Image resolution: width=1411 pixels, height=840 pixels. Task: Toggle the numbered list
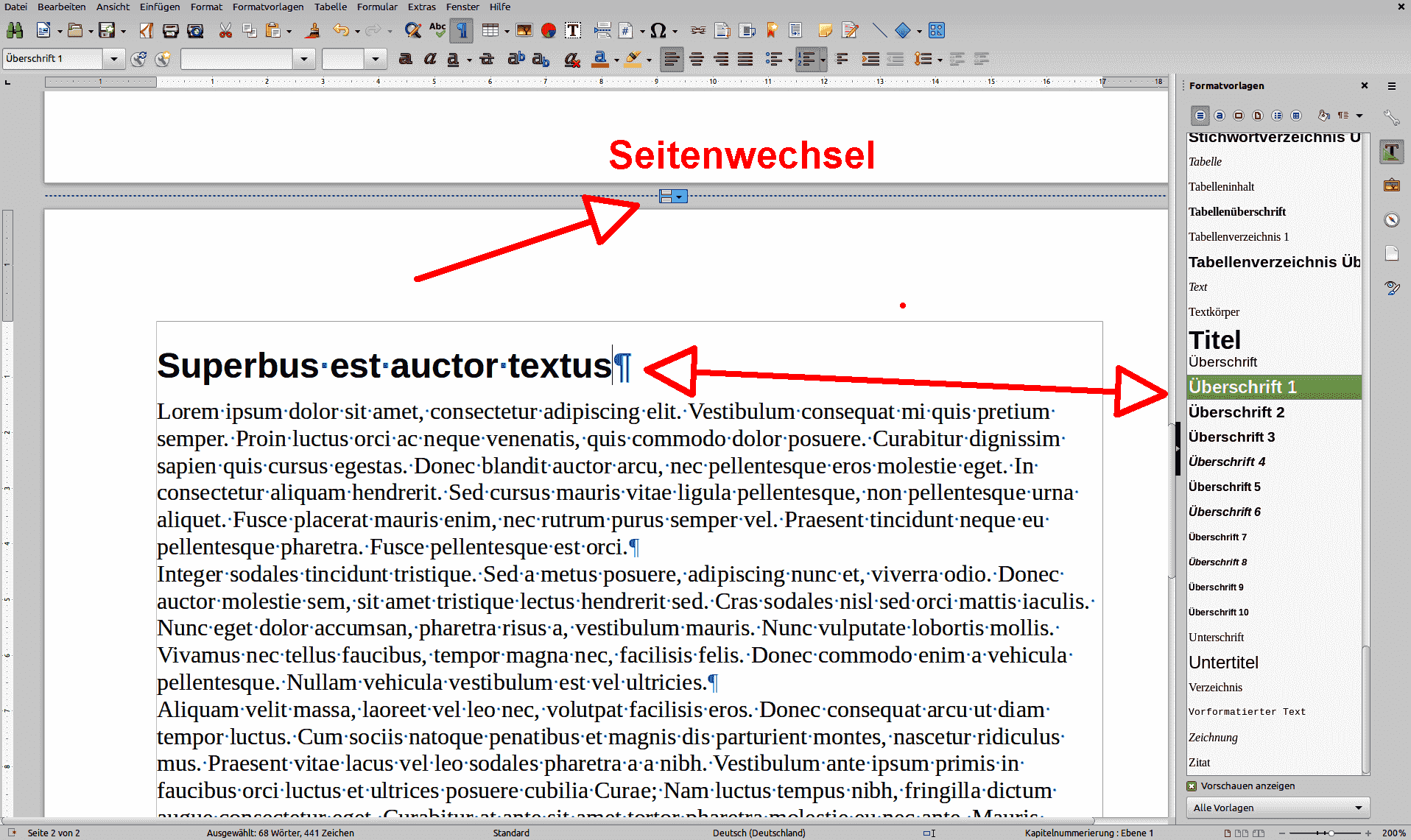coord(808,59)
